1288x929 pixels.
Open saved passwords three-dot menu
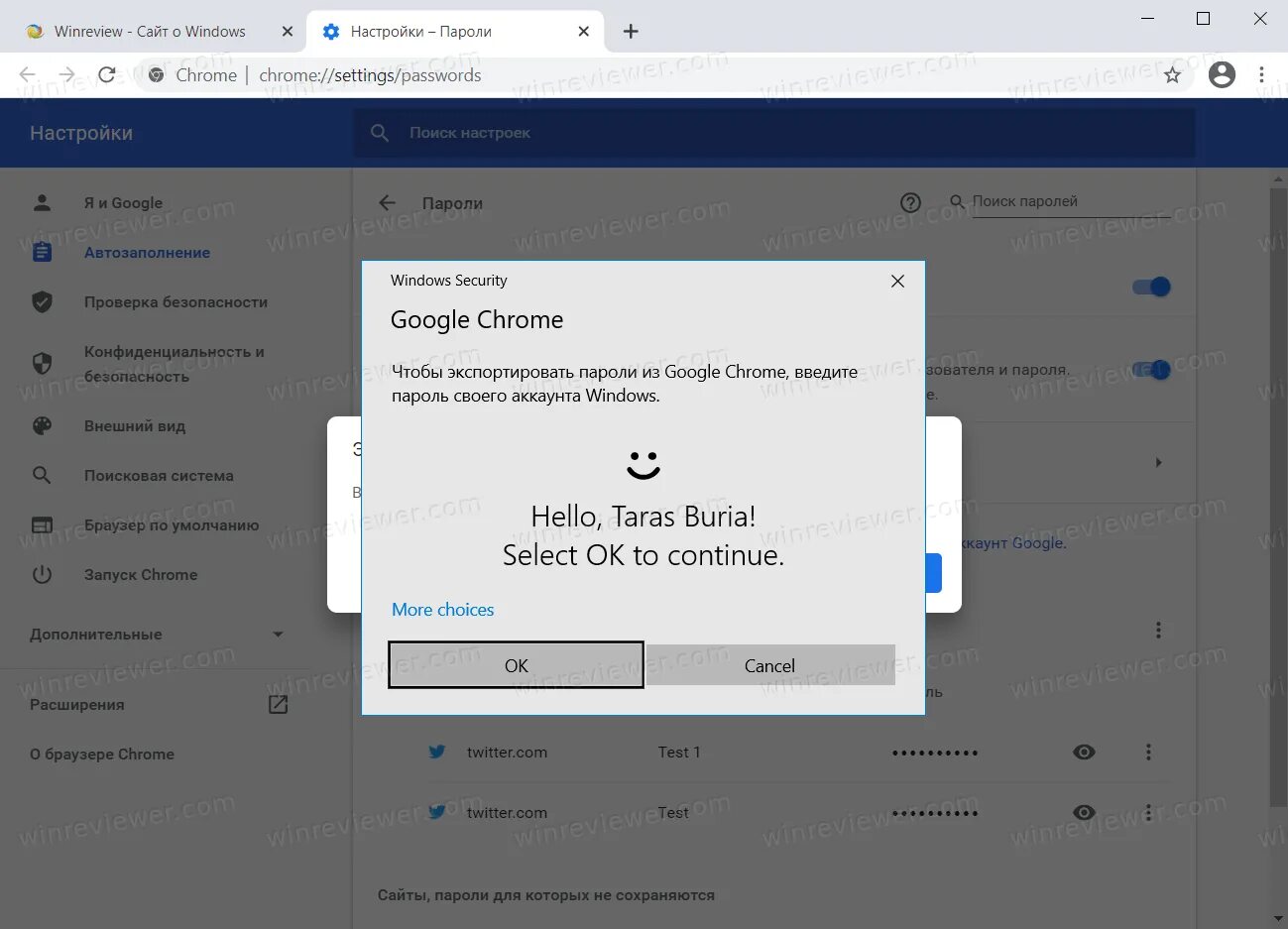coord(1158,631)
